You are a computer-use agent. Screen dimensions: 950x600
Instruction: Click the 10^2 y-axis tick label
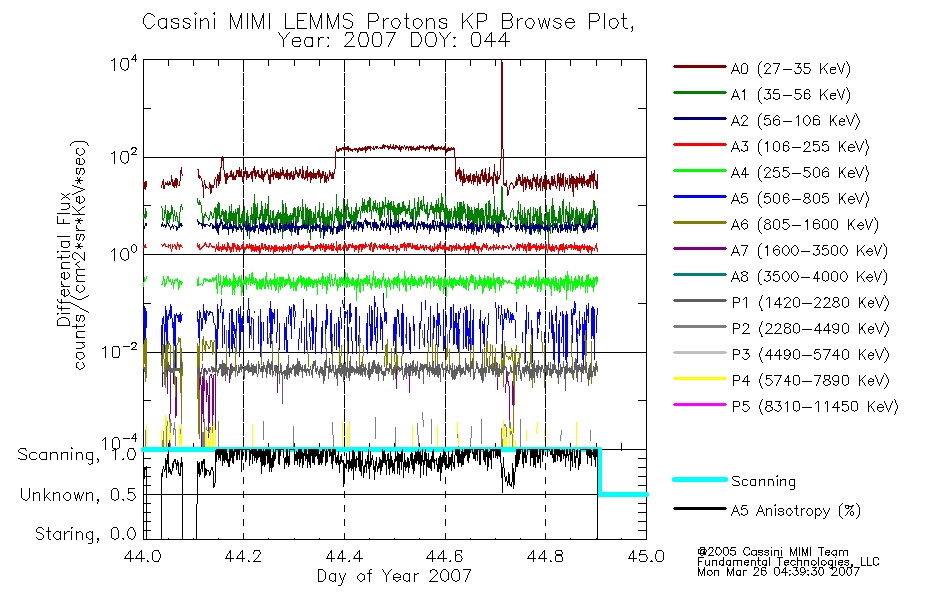tap(124, 158)
